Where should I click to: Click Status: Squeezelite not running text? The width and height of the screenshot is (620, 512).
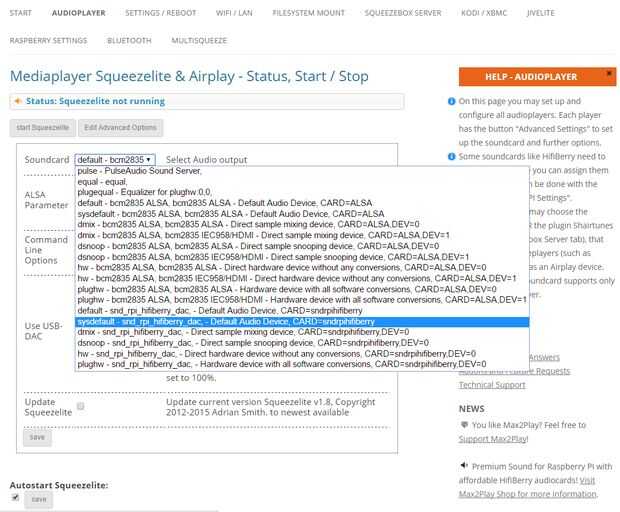[x=95, y=101]
